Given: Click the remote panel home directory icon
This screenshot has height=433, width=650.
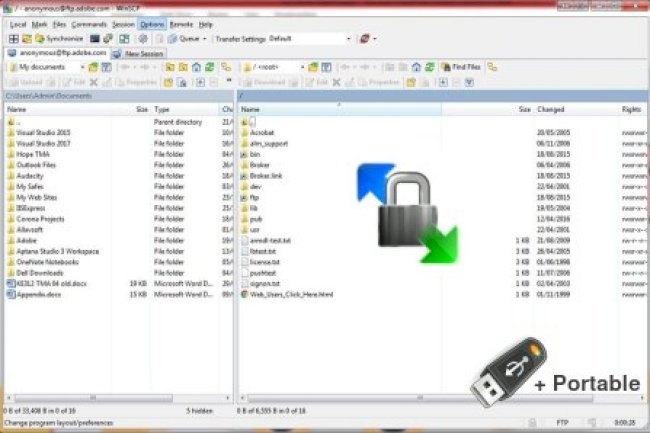Looking at the screenshot, I should [x=416, y=67].
